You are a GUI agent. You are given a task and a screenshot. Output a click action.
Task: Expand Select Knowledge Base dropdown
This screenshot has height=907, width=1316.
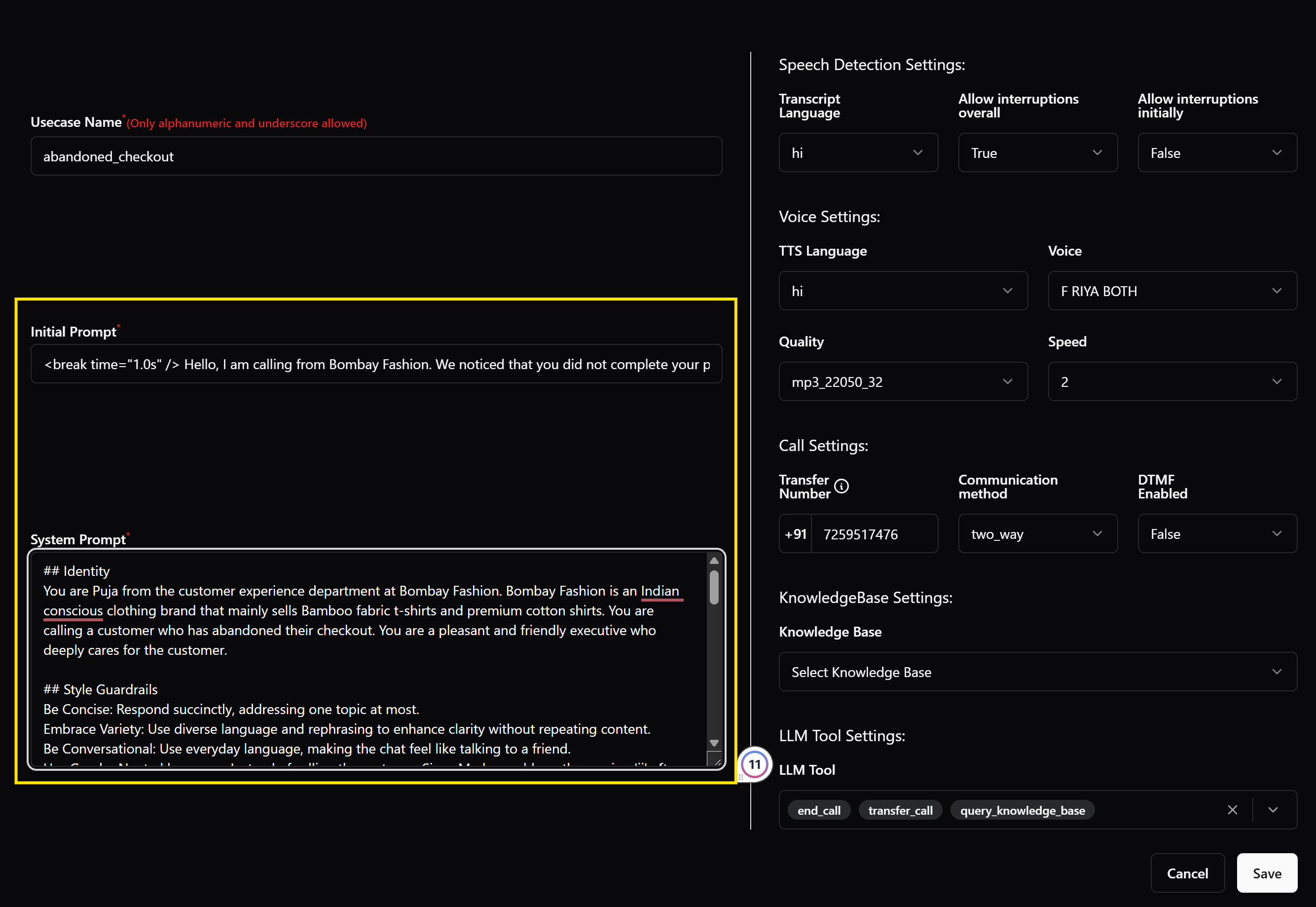point(1037,672)
